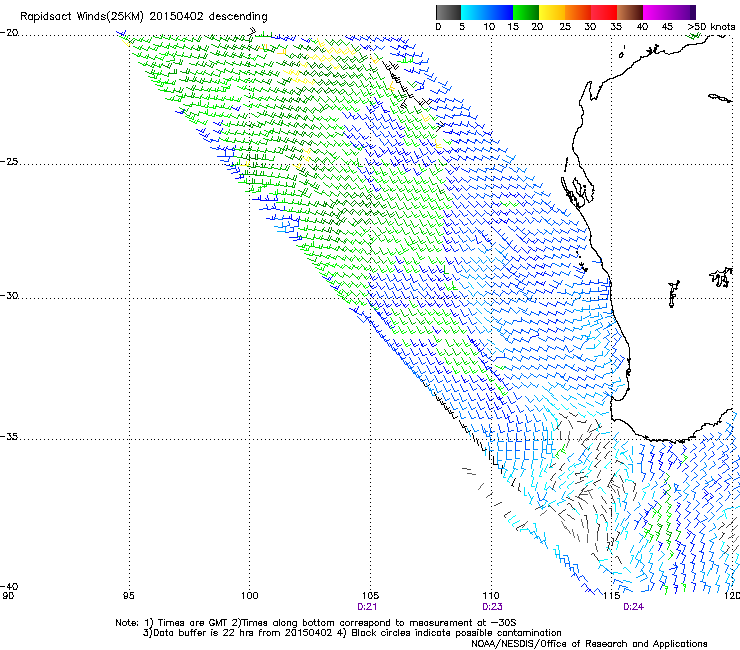This screenshot has height=650, width=740.
Task: Click the longitude label '110'
Action: coord(491,596)
